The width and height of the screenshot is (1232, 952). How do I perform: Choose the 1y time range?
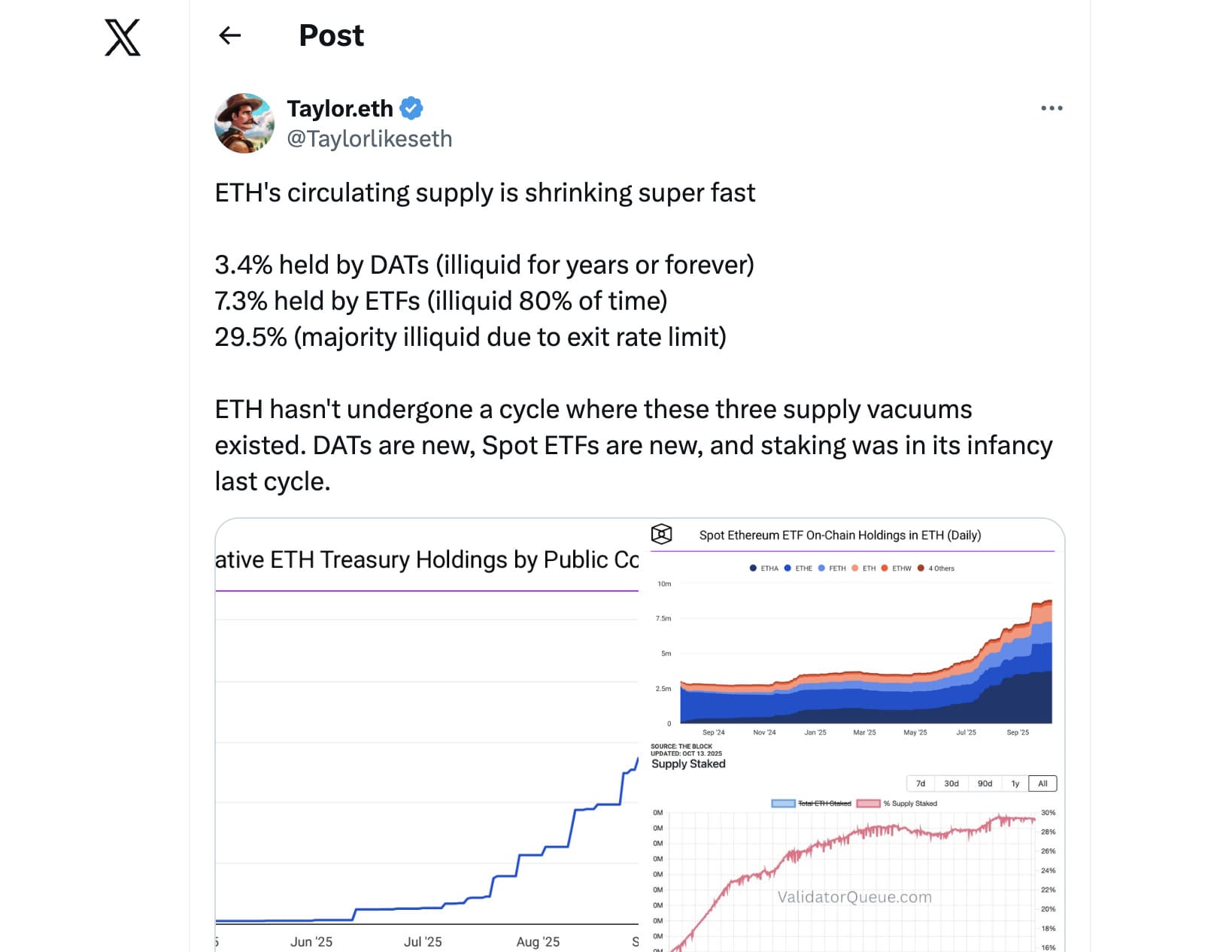click(x=1015, y=784)
